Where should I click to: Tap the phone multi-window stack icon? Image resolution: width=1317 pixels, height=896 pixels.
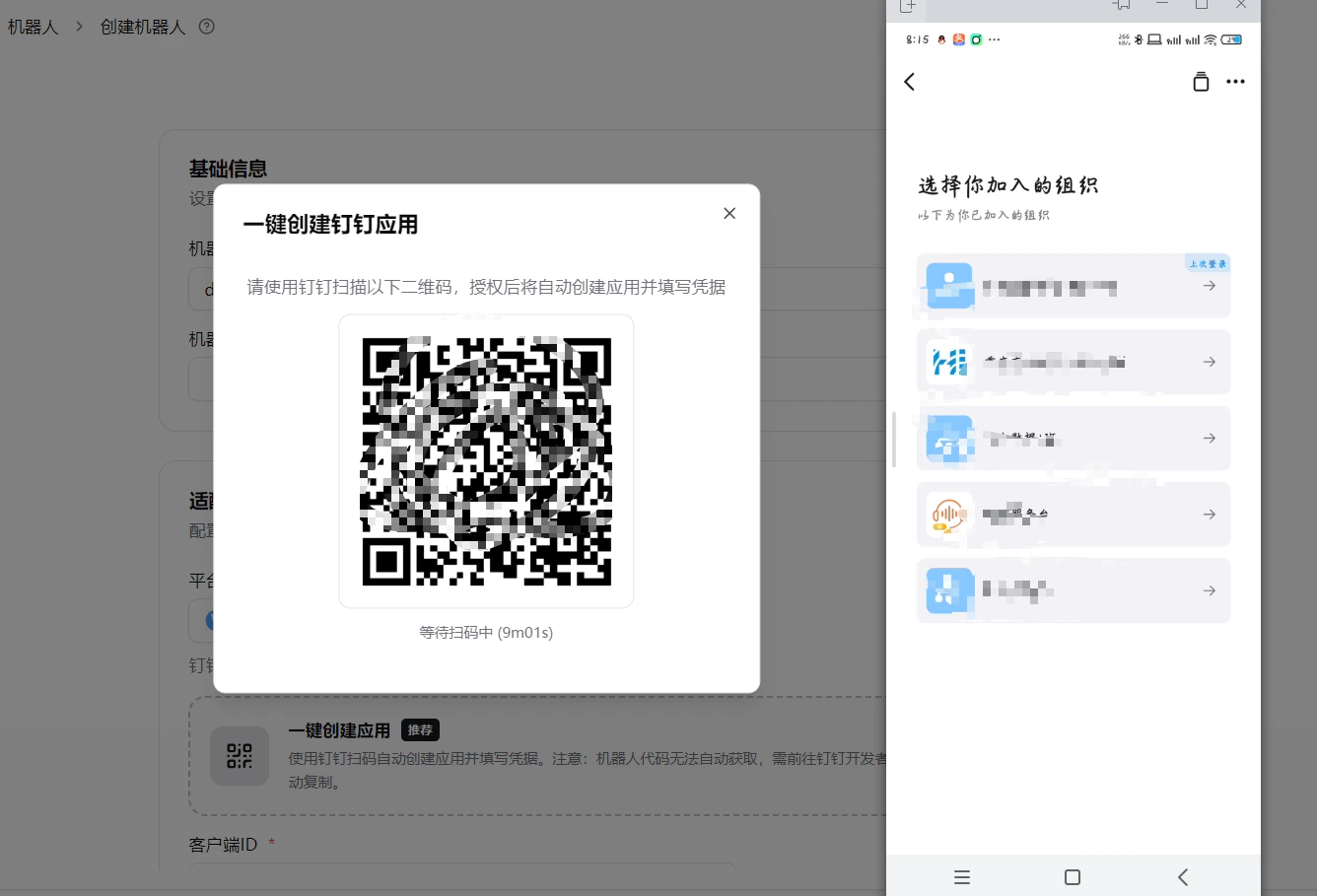pyautogui.click(x=1201, y=82)
